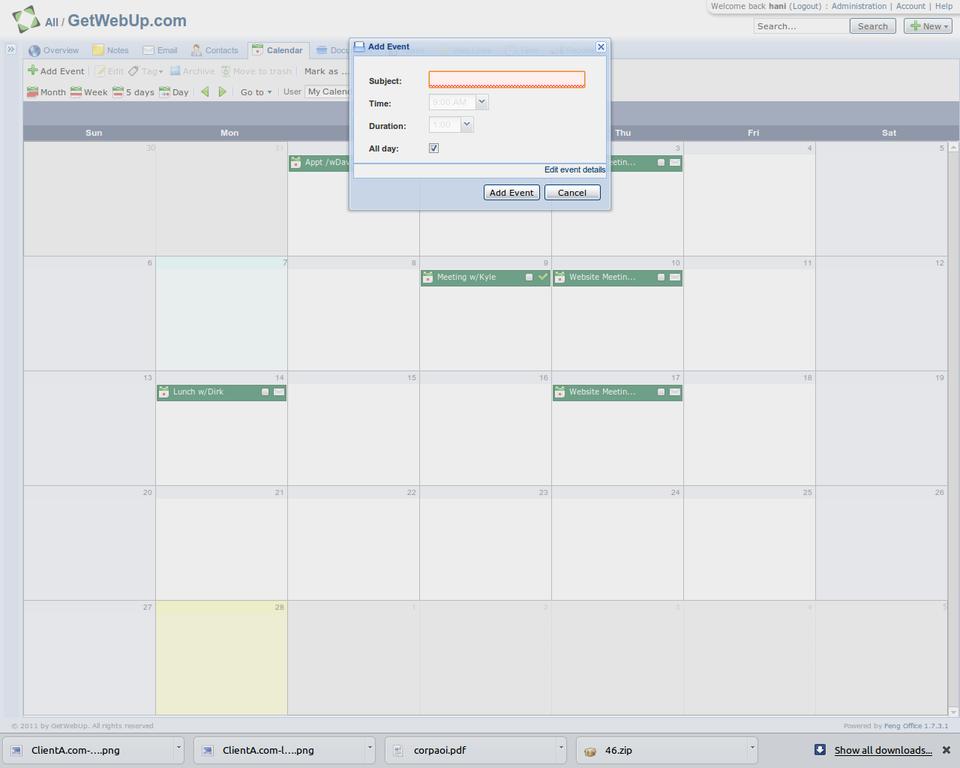960x768 pixels.
Task: Switch calendar to Month view
Action: point(47,92)
